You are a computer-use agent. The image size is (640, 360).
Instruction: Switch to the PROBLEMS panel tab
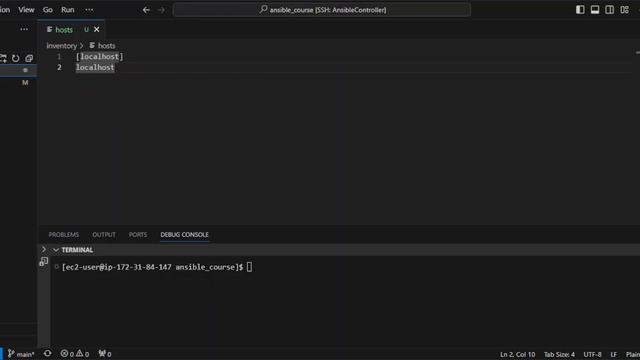64,235
